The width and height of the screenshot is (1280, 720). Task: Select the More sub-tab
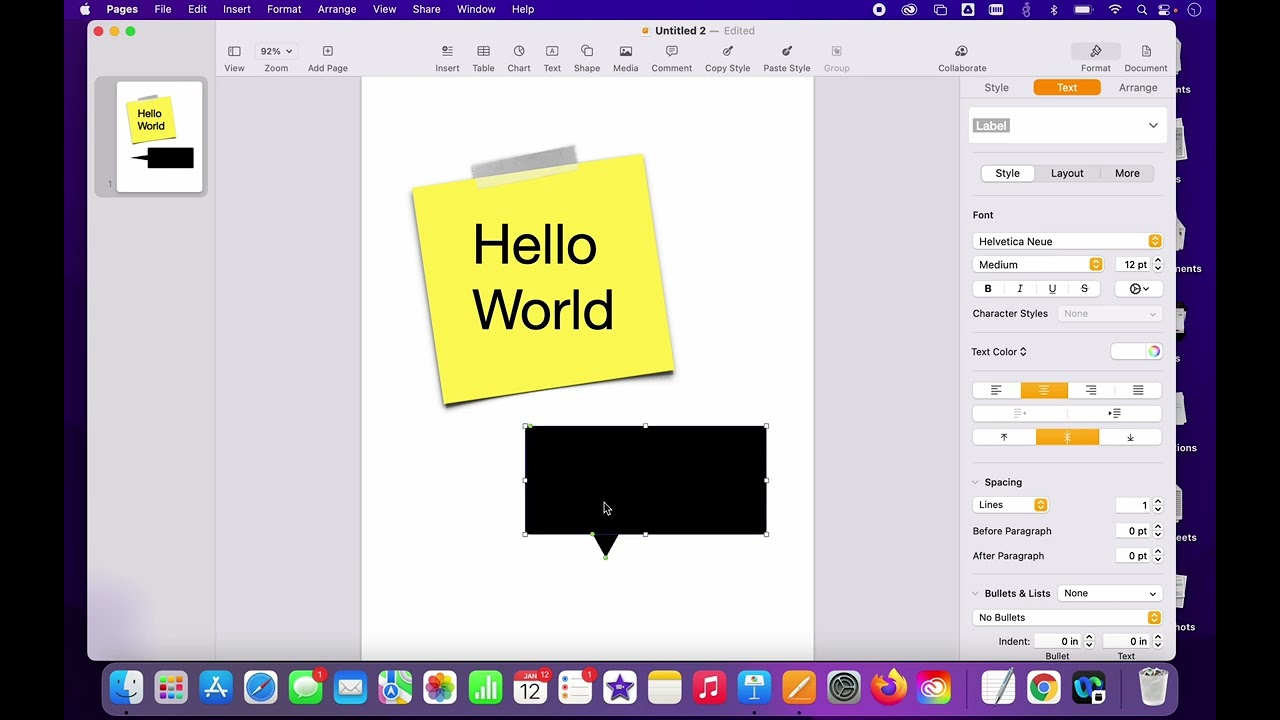1127,173
